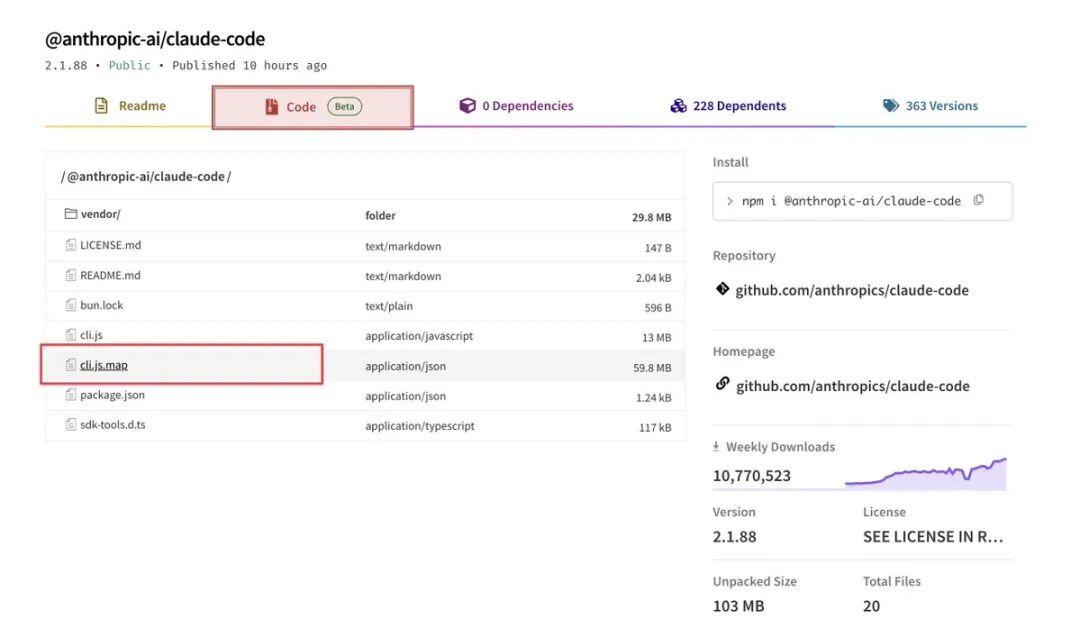This screenshot has height=619, width=1080.
Task: Open the package.json file
Action: [x=112, y=395]
